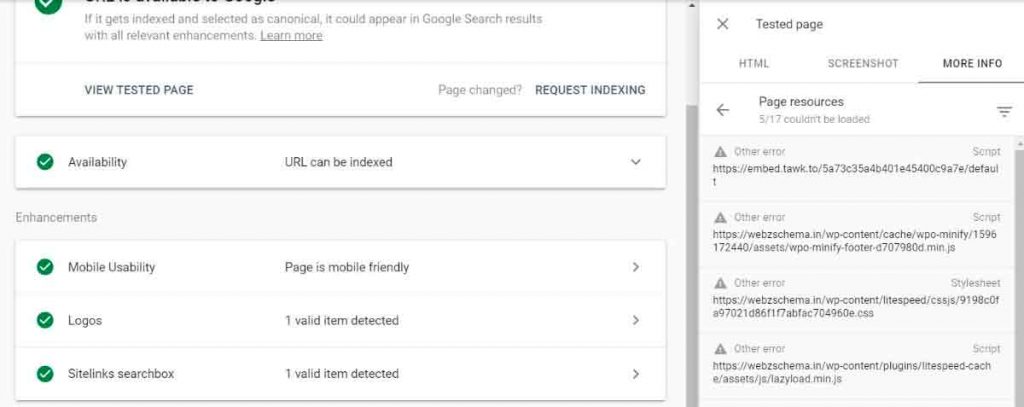The width and height of the screenshot is (1024, 407).
Task: Switch to the Screenshot tab
Action: 863,64
